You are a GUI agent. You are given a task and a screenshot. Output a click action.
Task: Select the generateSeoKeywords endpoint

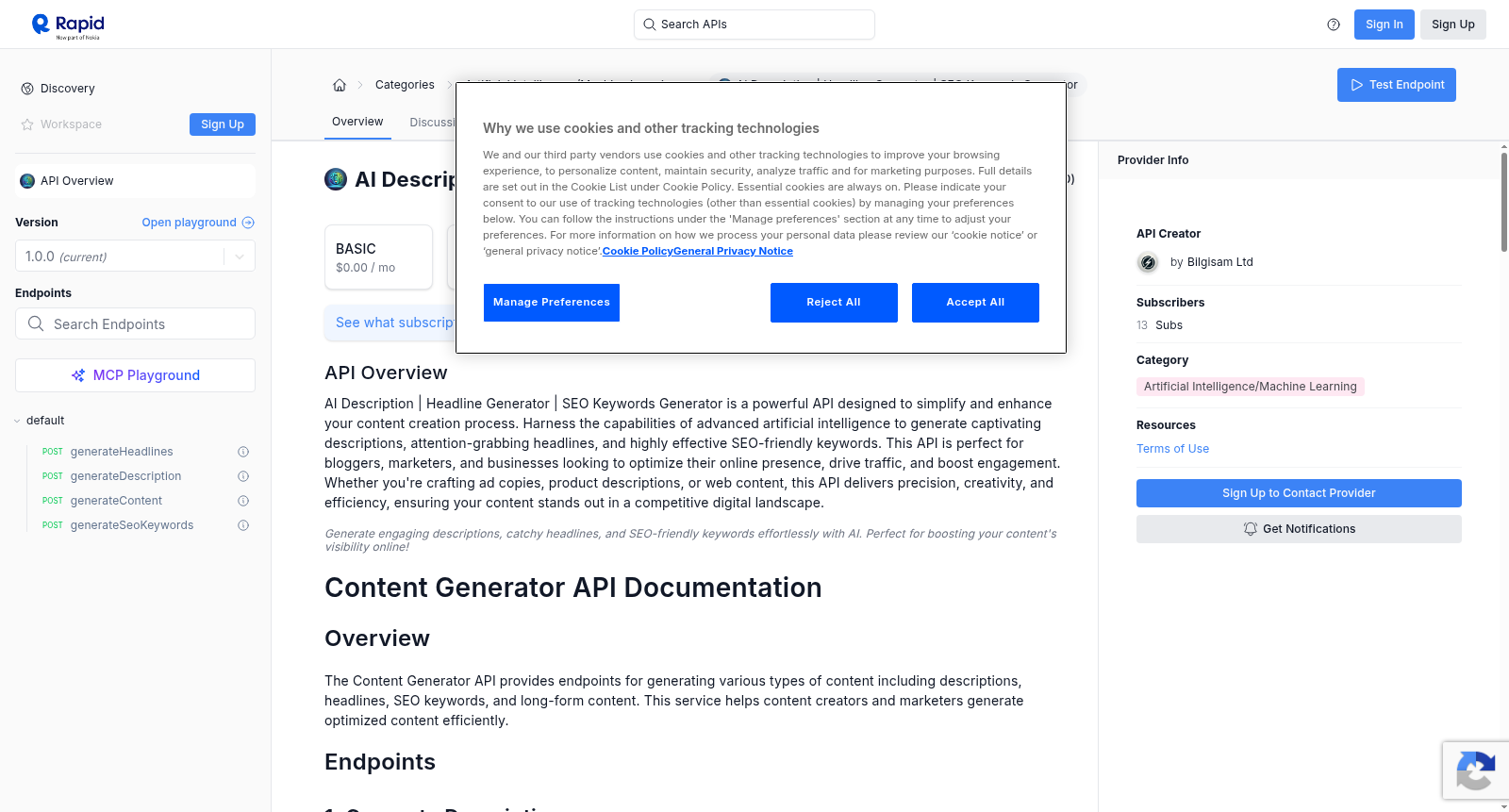pos(132,525)
